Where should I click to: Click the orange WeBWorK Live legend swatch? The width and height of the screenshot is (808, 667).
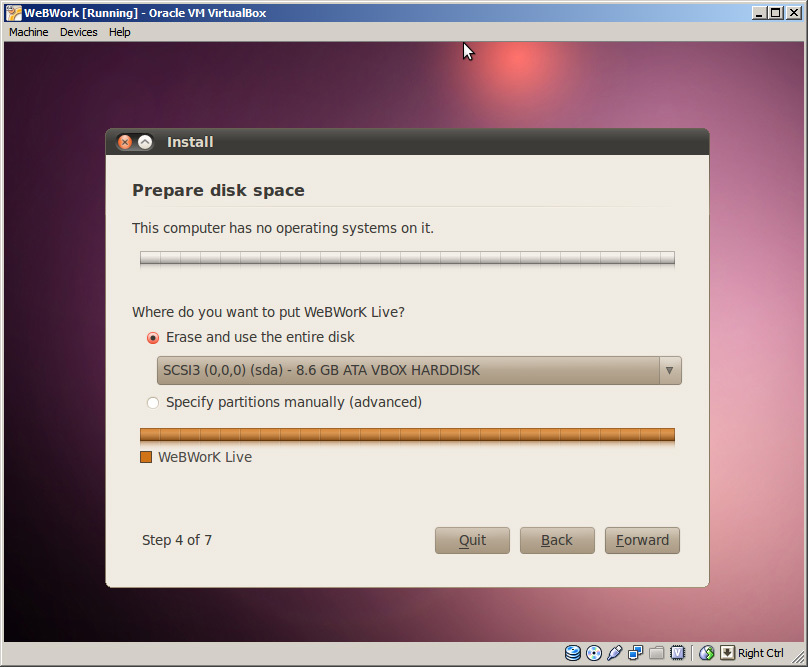(146, 457)
